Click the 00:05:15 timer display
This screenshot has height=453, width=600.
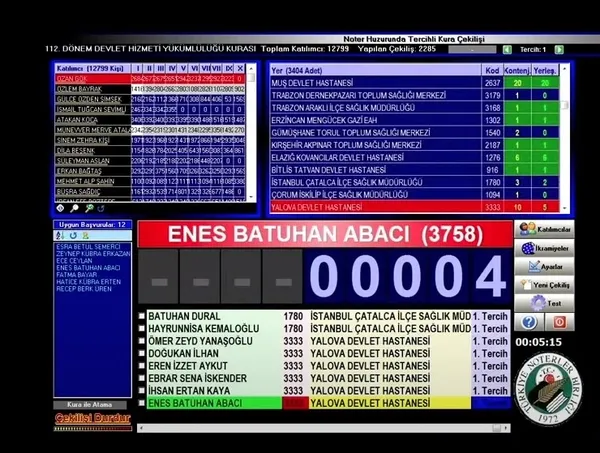pos(539,342)
